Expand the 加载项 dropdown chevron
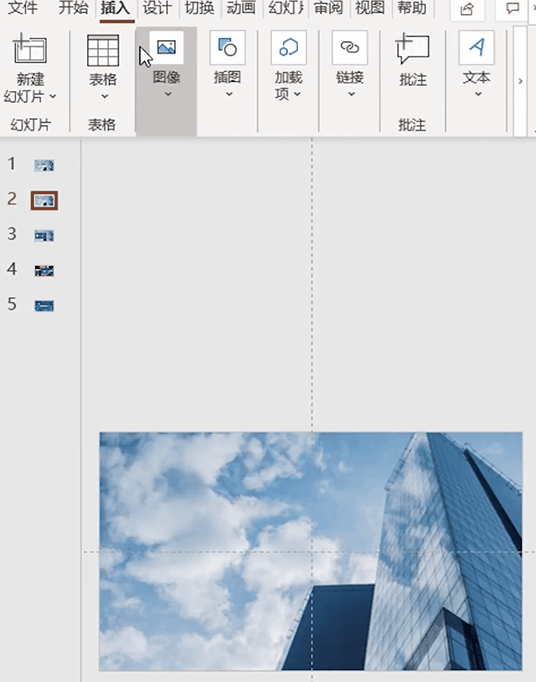Image resolution: width=536 pixels, height=682 pixels. point(297,94)
